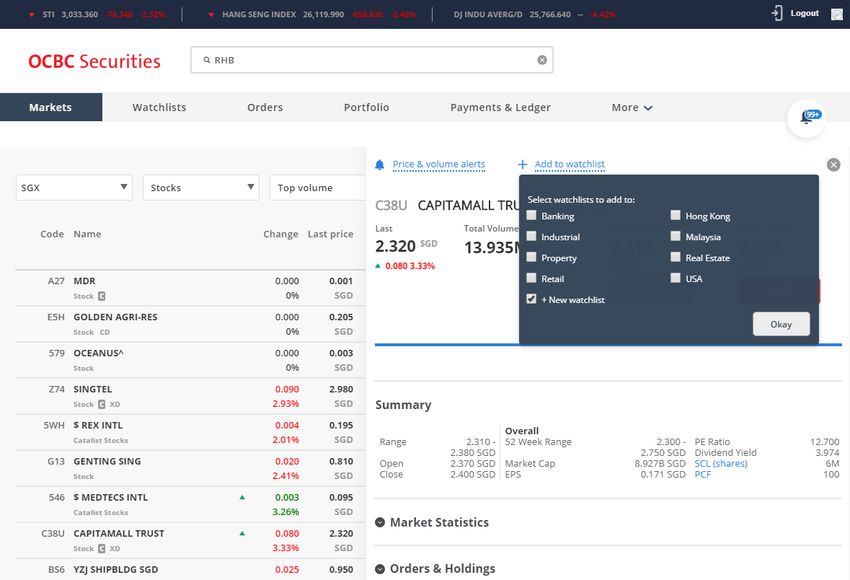850x580 pixels.
Task: Click the DJ INDU AVERG/D ticker
Action: [534, 15]
